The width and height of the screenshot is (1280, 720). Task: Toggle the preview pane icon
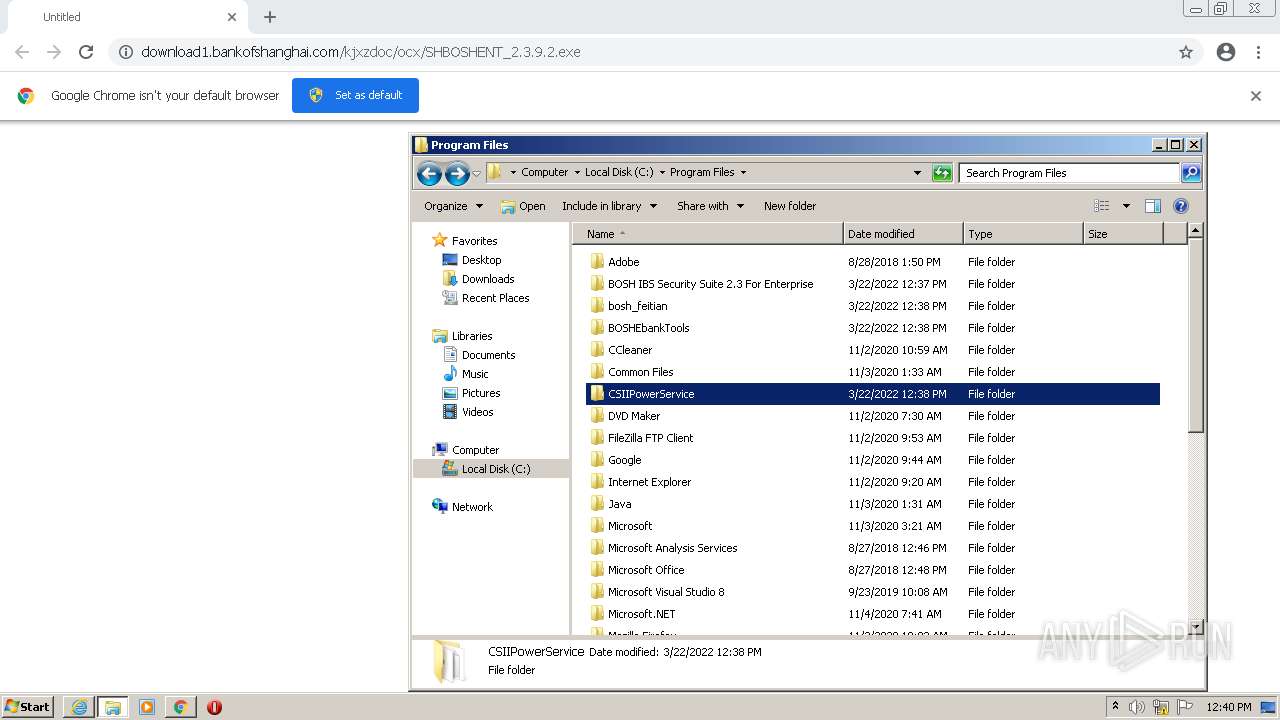[x=1153, y=206]
